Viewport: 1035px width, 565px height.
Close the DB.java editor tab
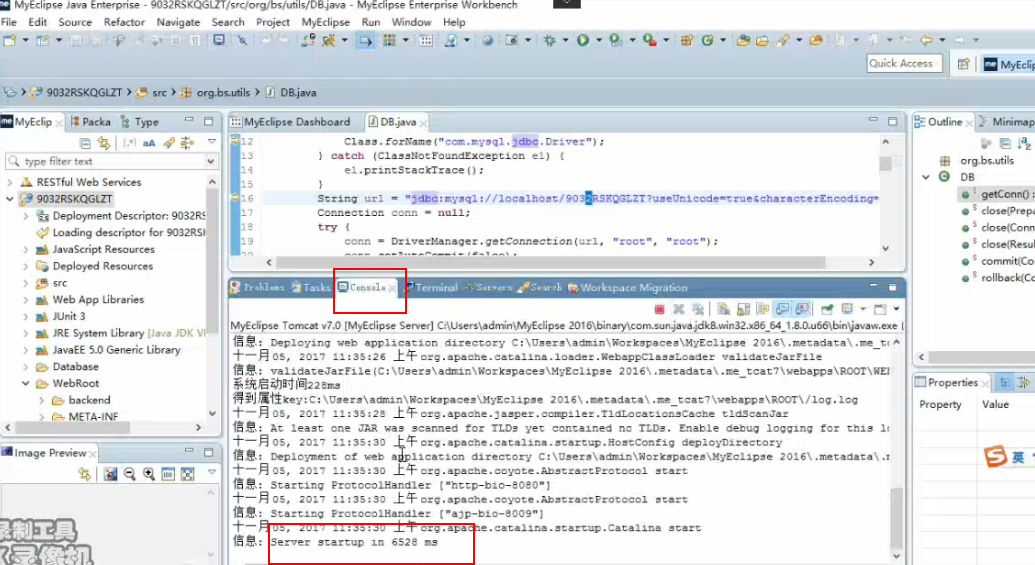pyautogui.click(x=423, y=123)
